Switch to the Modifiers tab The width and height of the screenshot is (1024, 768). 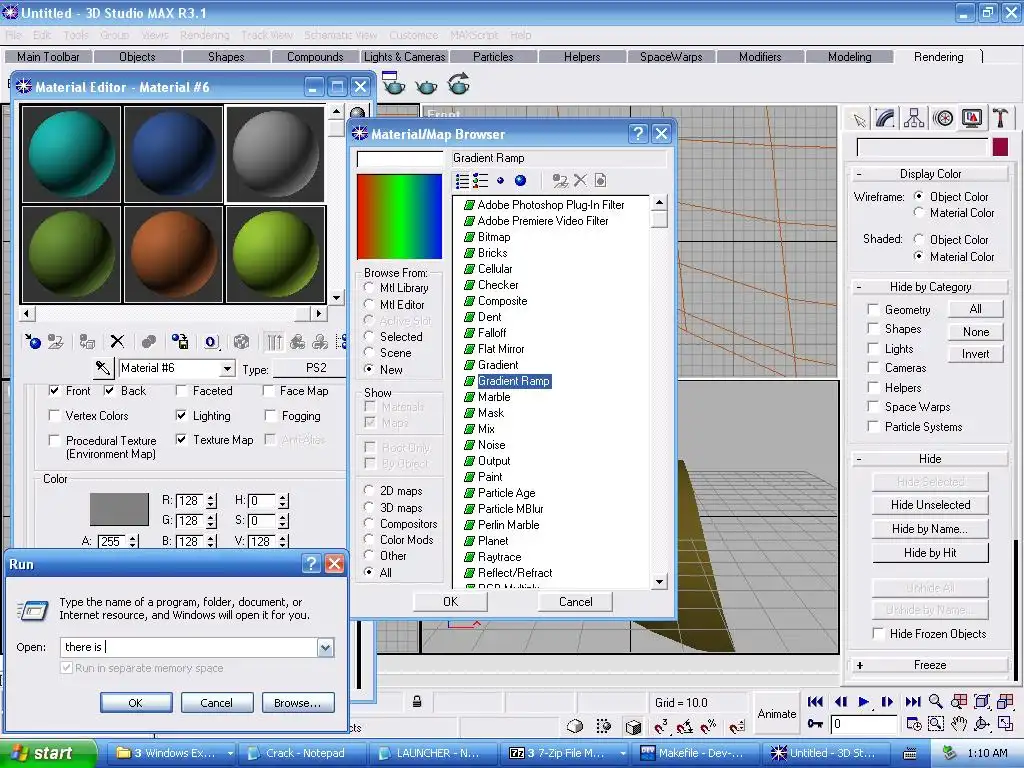pos(760,57)
